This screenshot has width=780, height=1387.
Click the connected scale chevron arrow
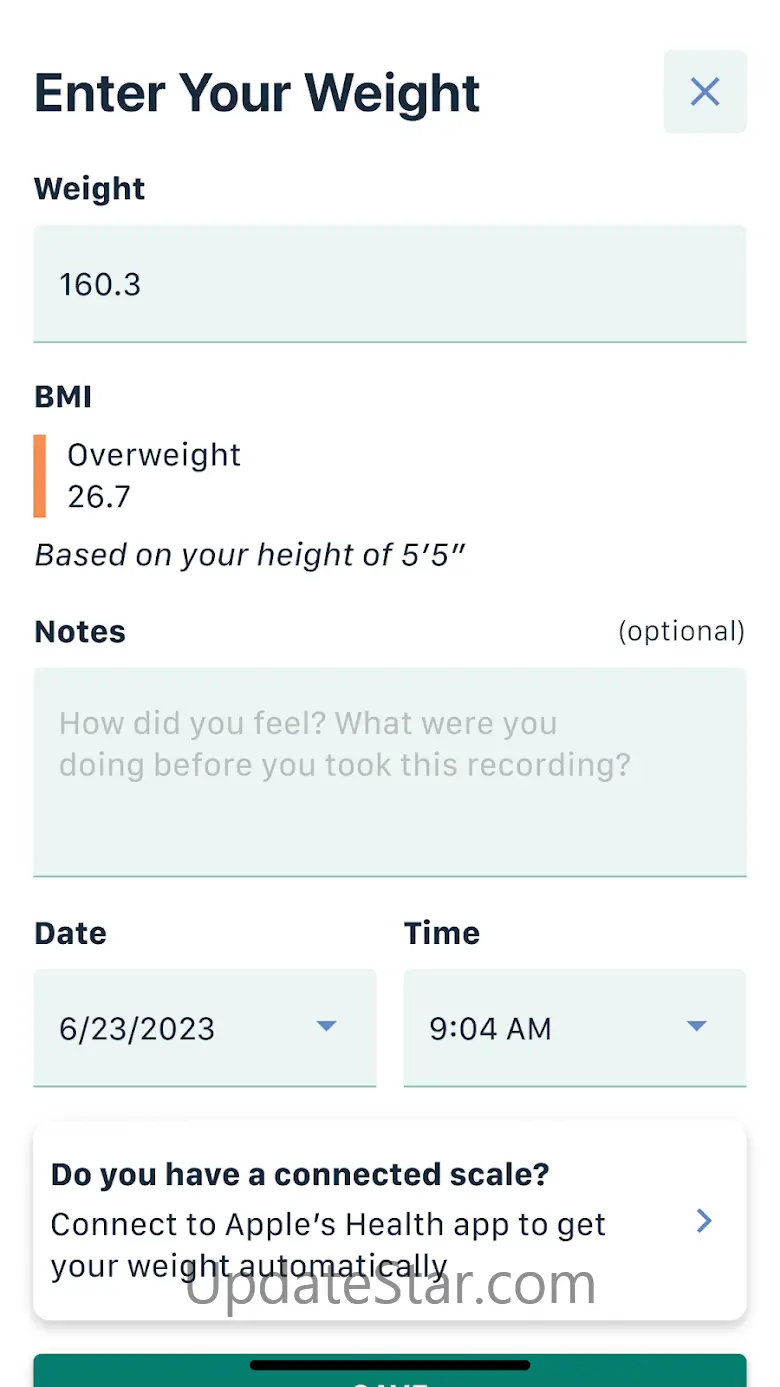705,1220
